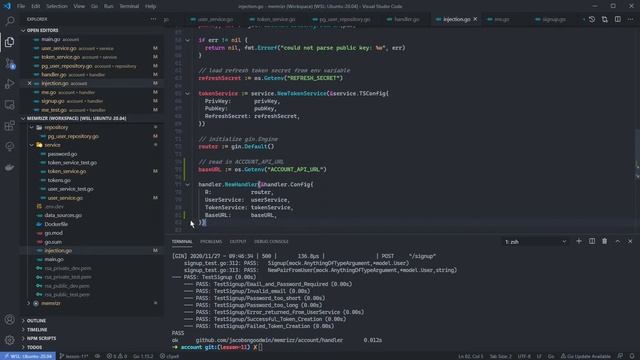The width and height of the screenshot is (640, 360).
Task: Click the Go language mode status item
Action: 551,356
